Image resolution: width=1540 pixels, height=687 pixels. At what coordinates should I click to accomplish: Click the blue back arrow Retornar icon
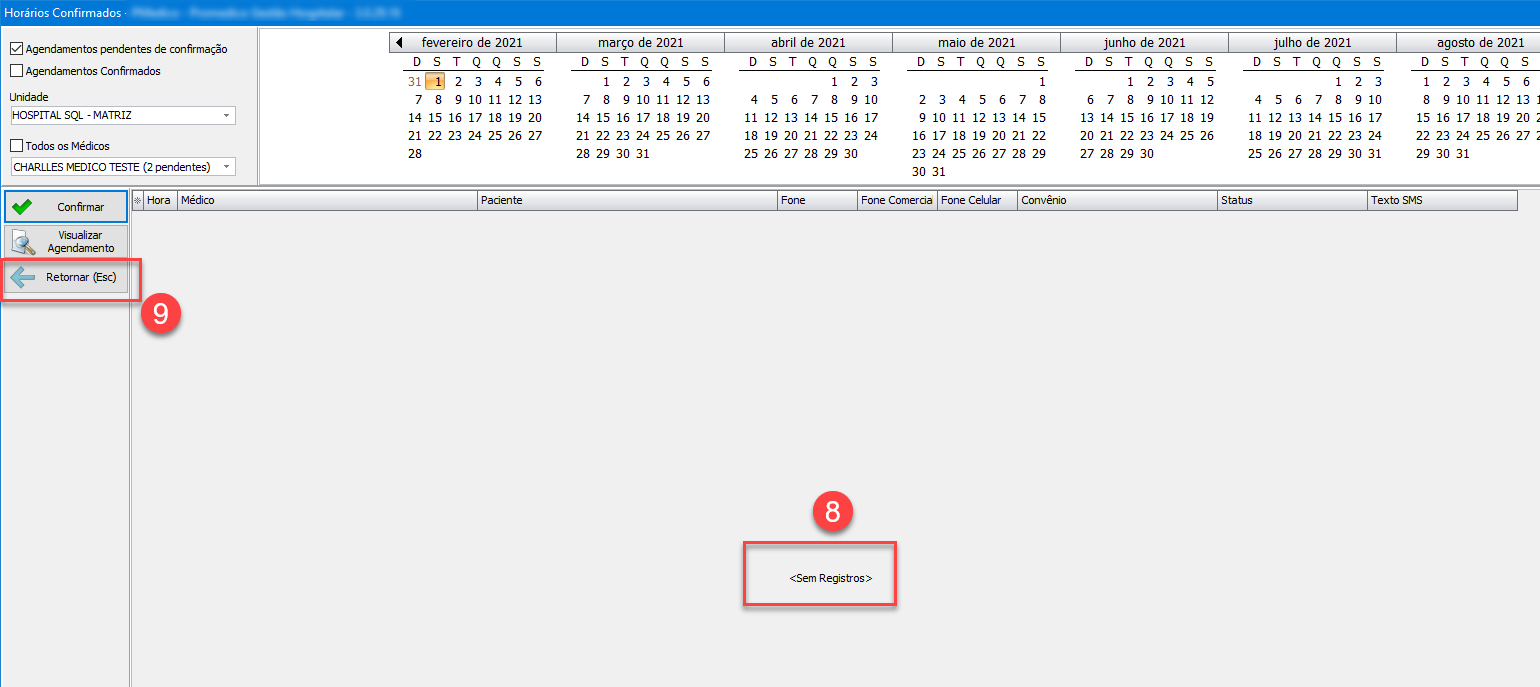(23, 277)
